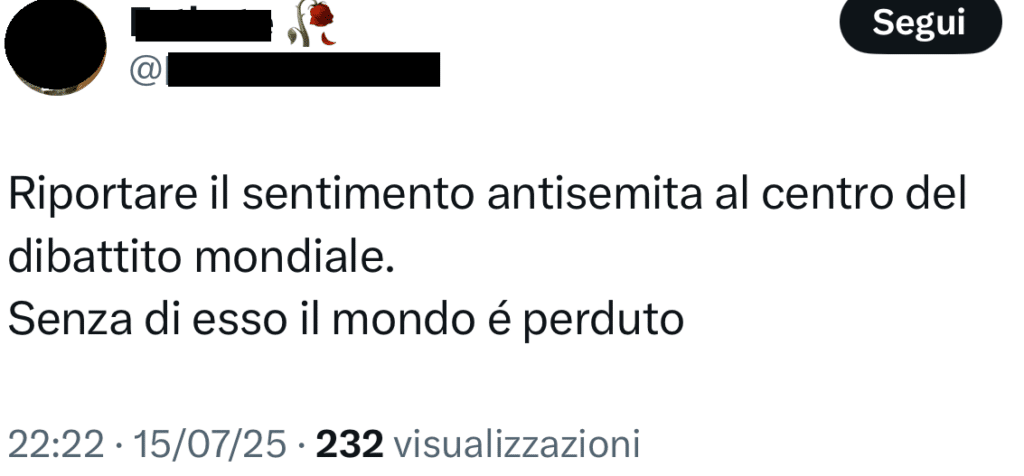Screen dimensions: 1024x476
Task: Click the wilted rose emoji icon
Action: click(312, 23)
